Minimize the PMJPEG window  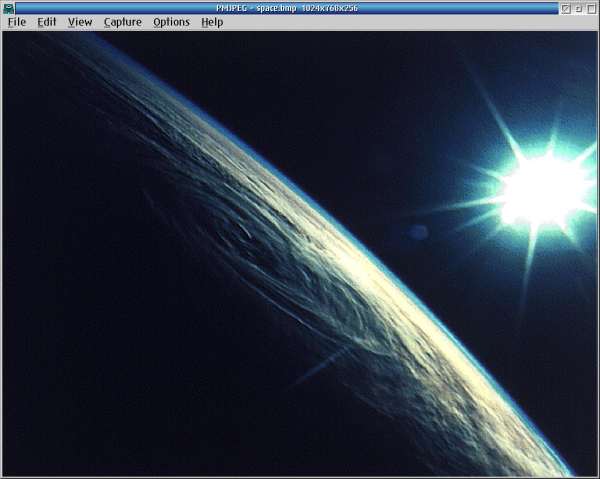(579, 7)
